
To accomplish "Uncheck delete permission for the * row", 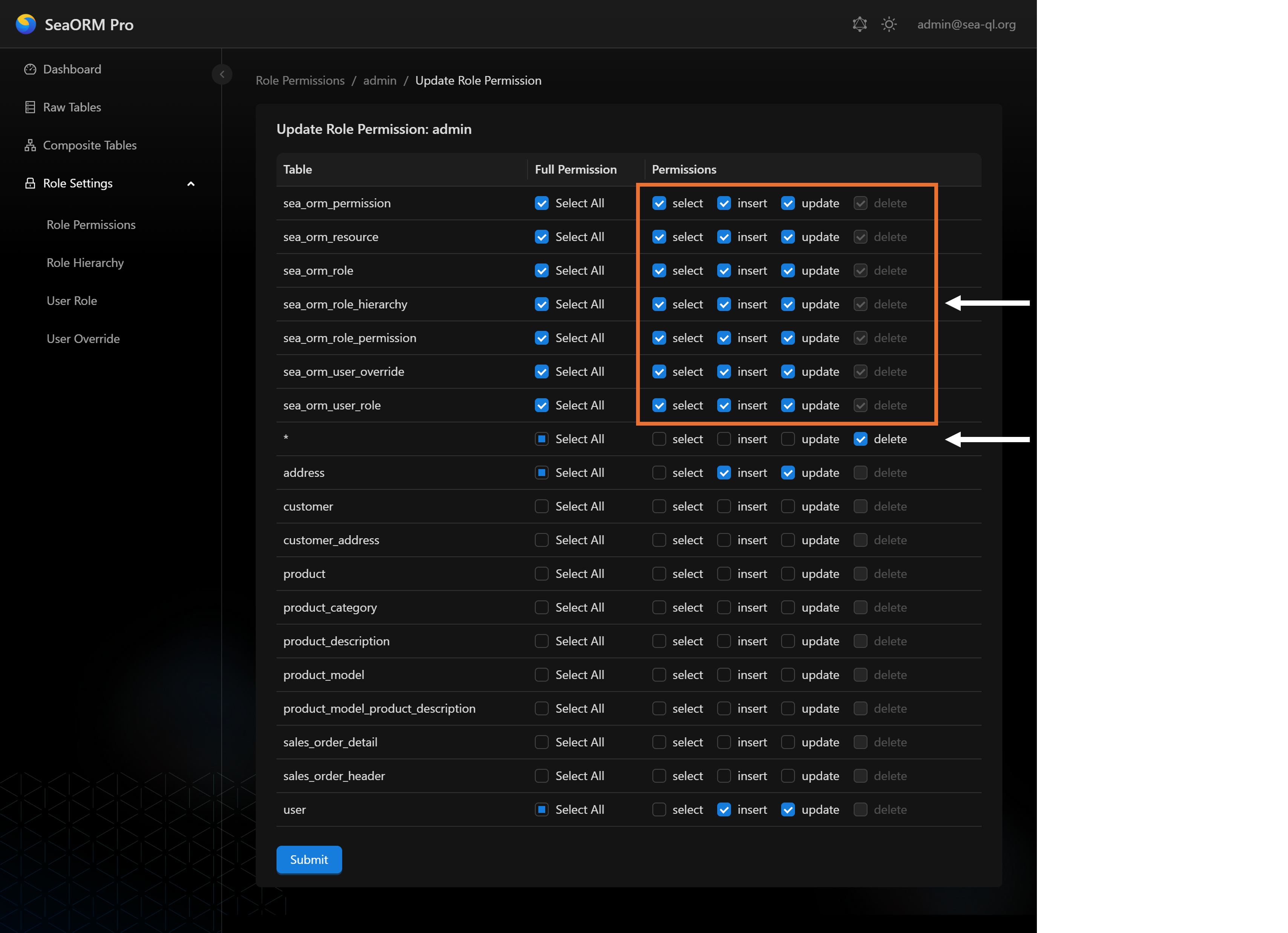I will [x=860, y=439].
